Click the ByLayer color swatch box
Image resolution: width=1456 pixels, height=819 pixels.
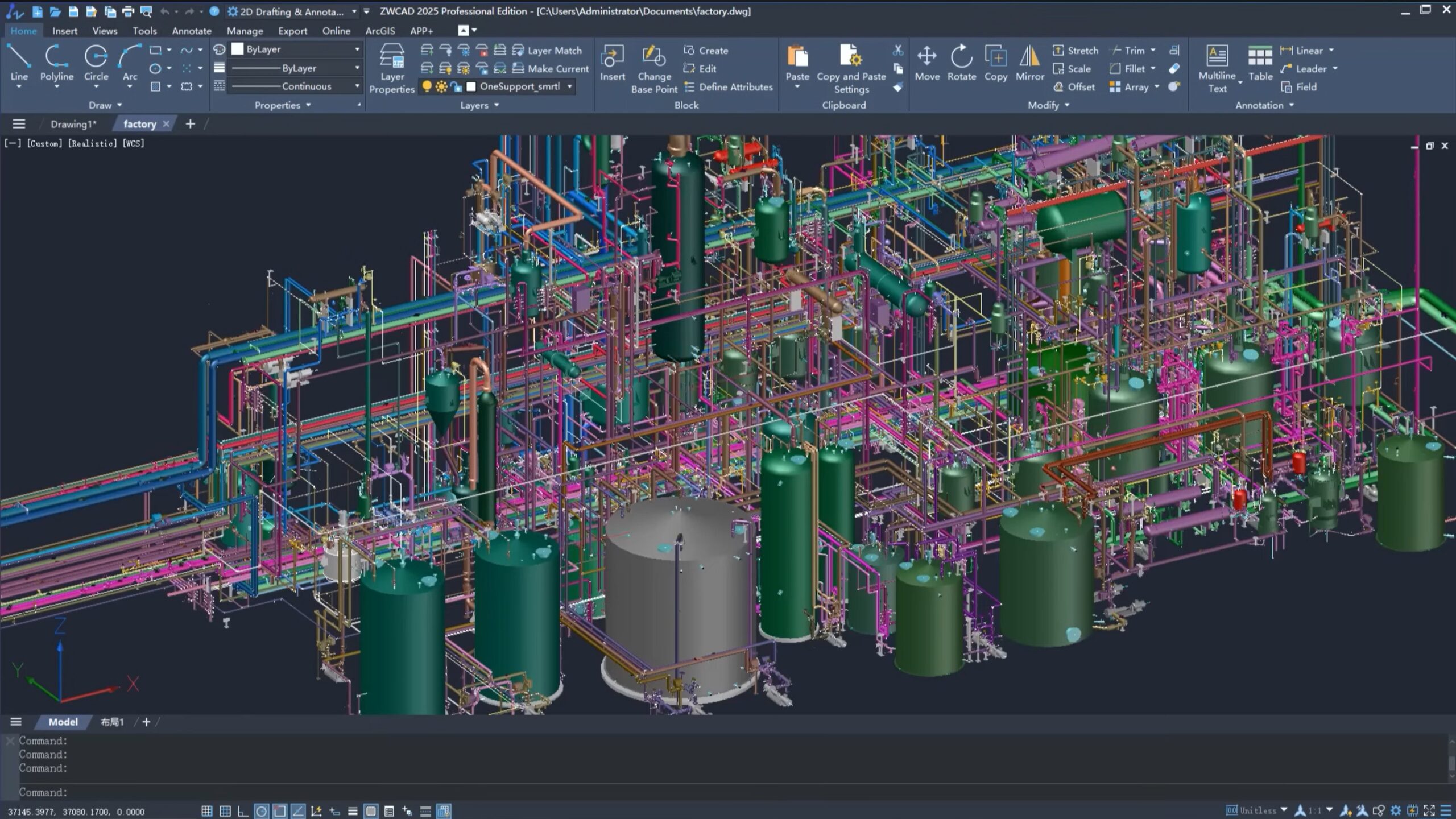point(238,49)
